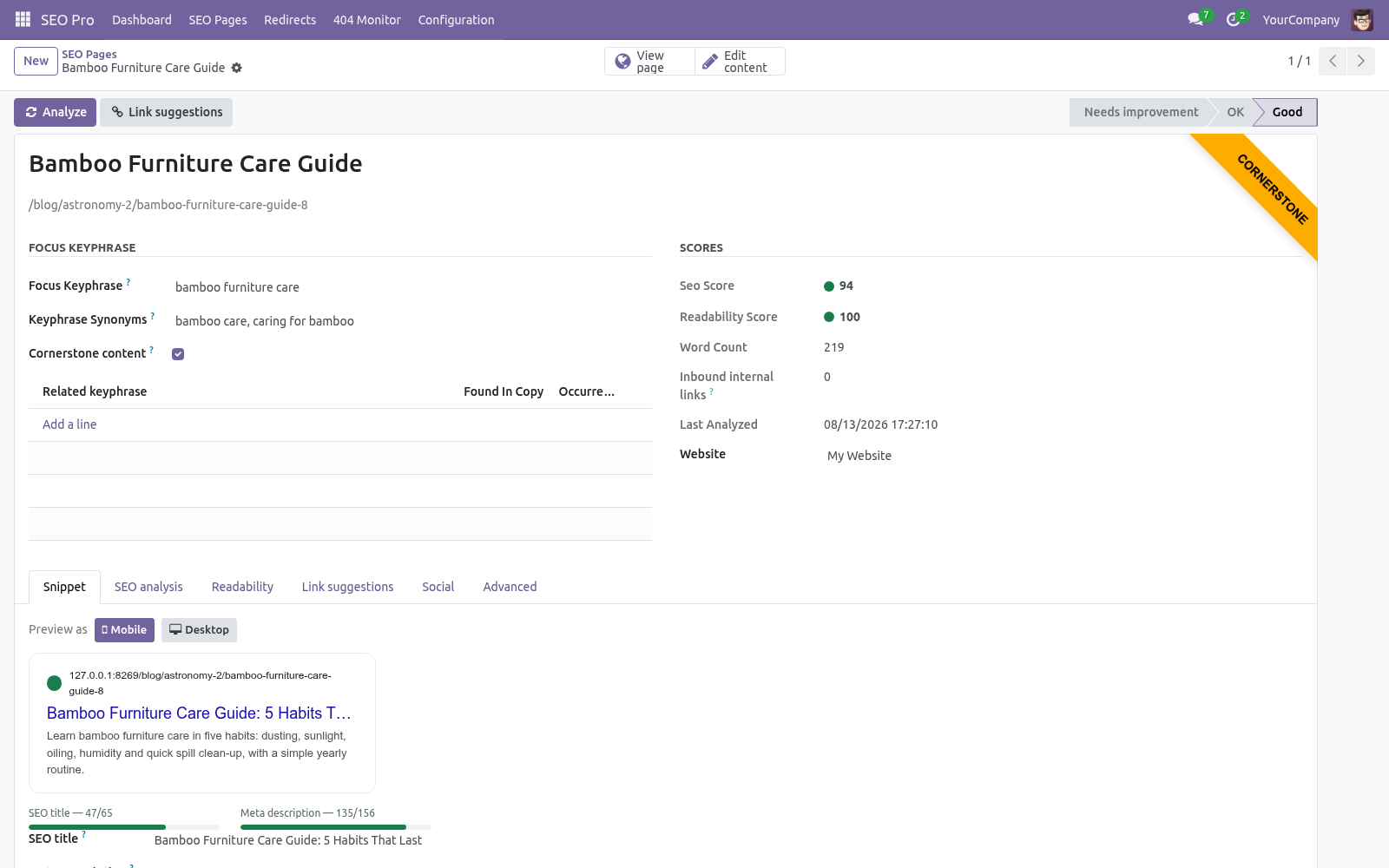
Task: Switch to the Readability tab
Action: pyautogui.click(x=242, y=587)
